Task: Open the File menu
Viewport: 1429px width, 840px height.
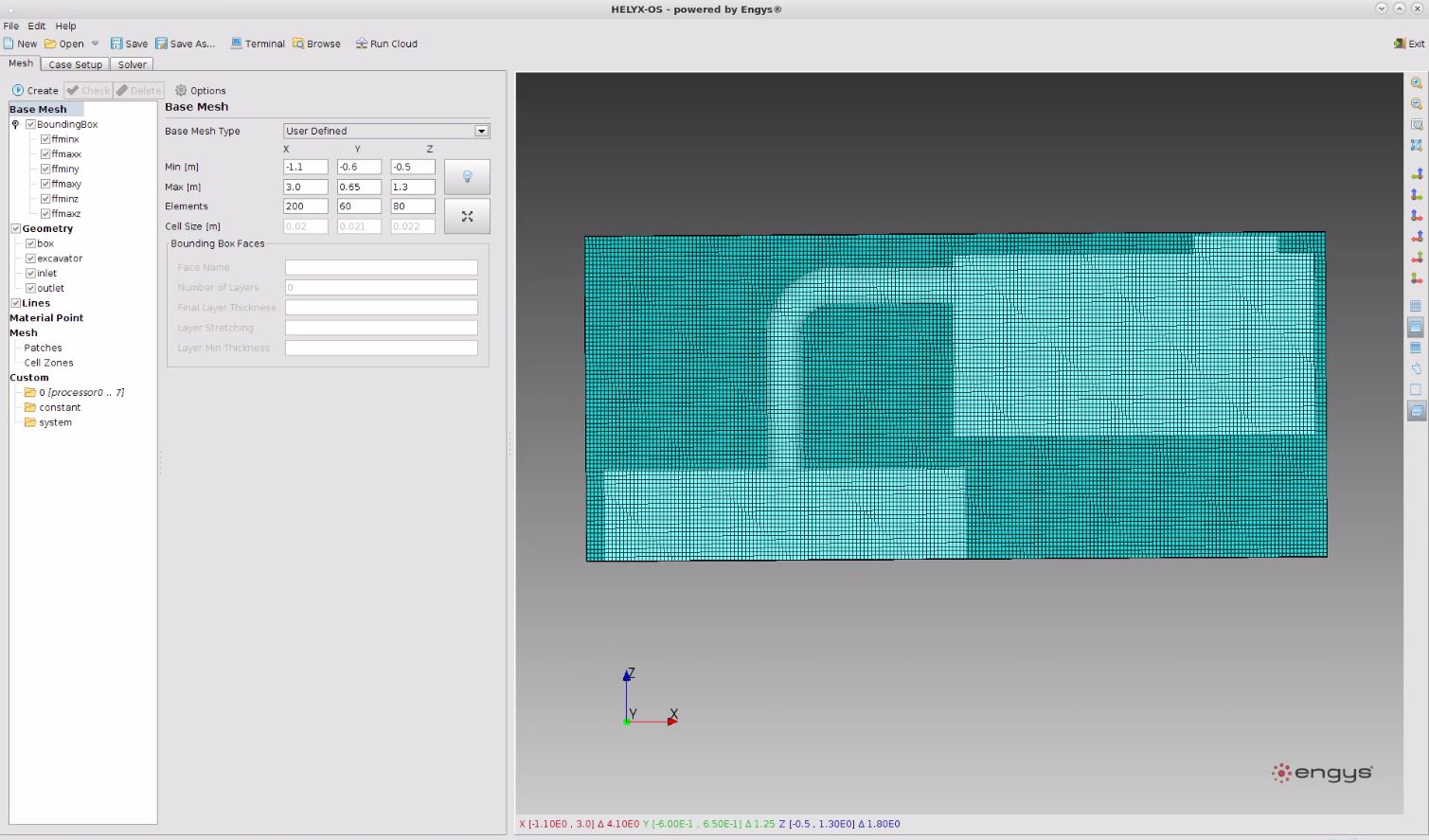Action: (x=11, y=26)
